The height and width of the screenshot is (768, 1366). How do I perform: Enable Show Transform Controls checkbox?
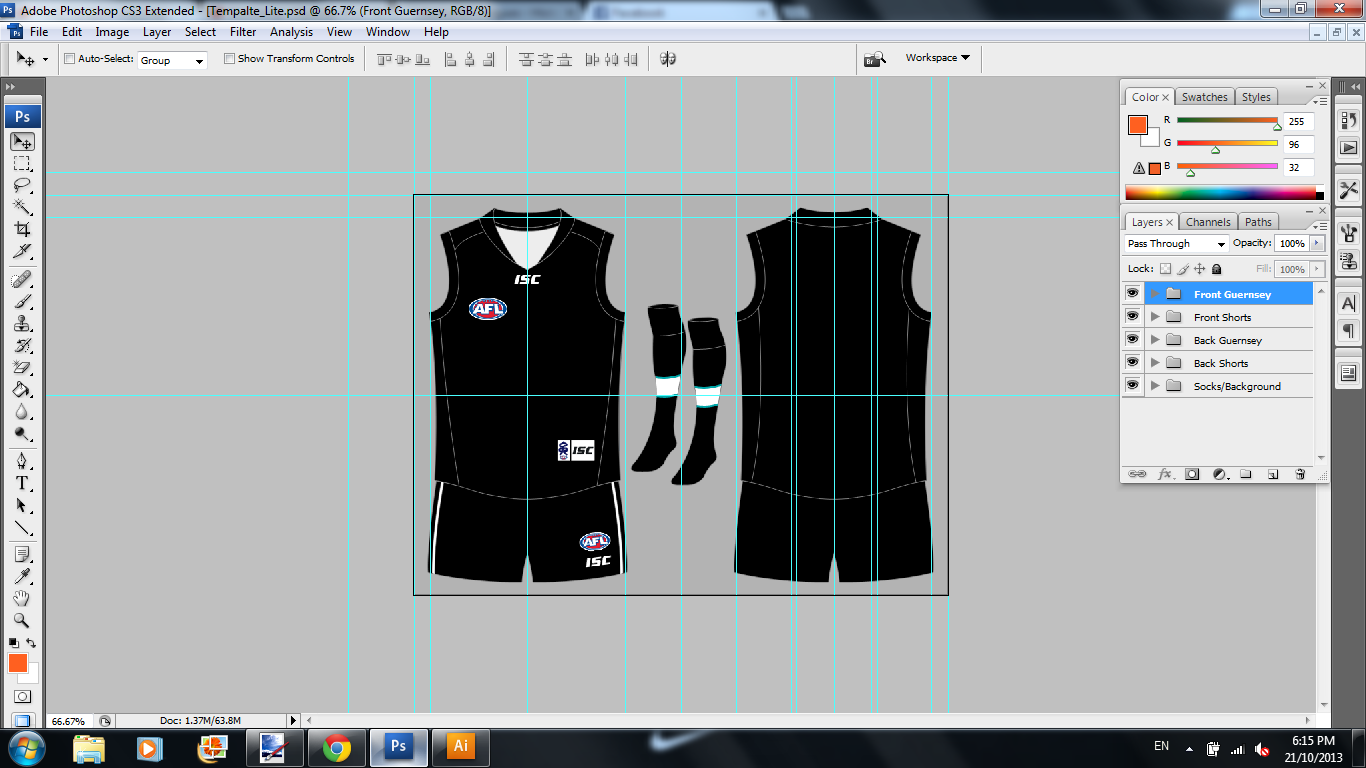coord(229,59)
